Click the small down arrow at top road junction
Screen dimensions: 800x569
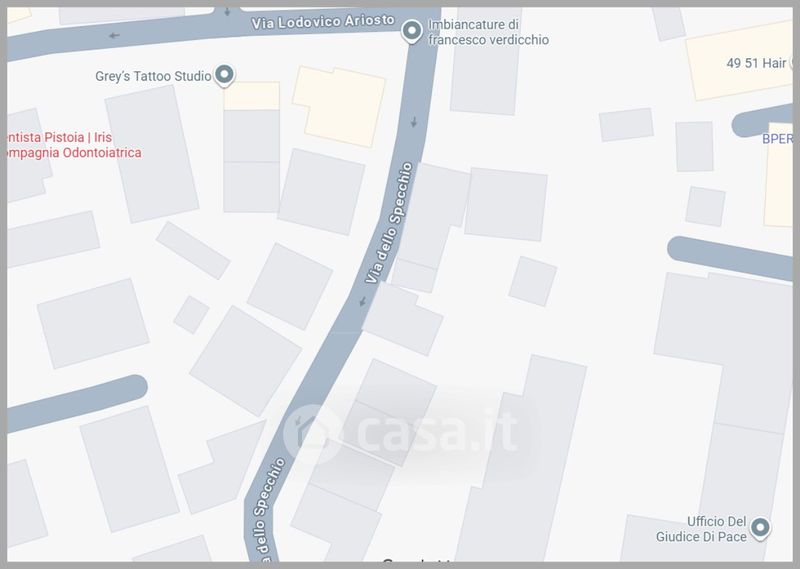pos(228,11)
